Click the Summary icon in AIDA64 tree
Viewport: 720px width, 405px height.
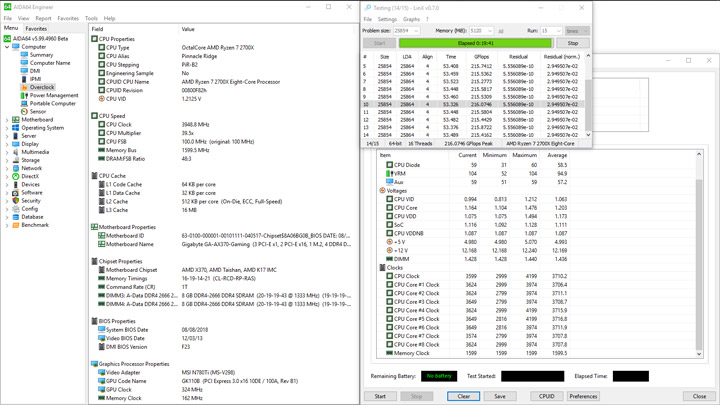[24, 55]
